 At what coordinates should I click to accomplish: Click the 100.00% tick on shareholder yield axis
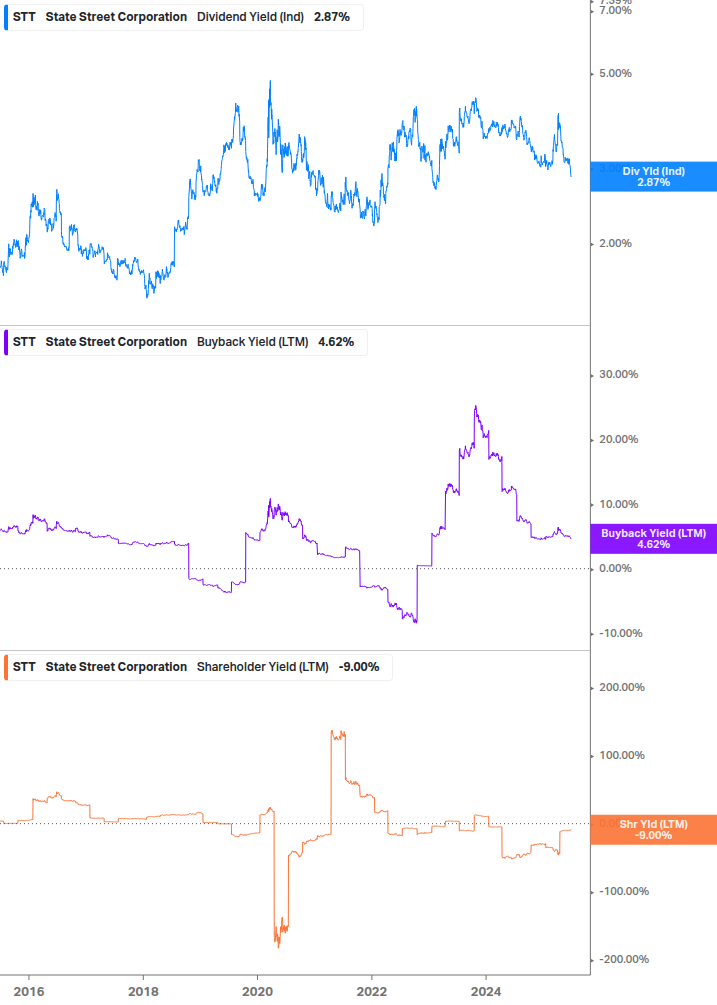tap(622, 756)
